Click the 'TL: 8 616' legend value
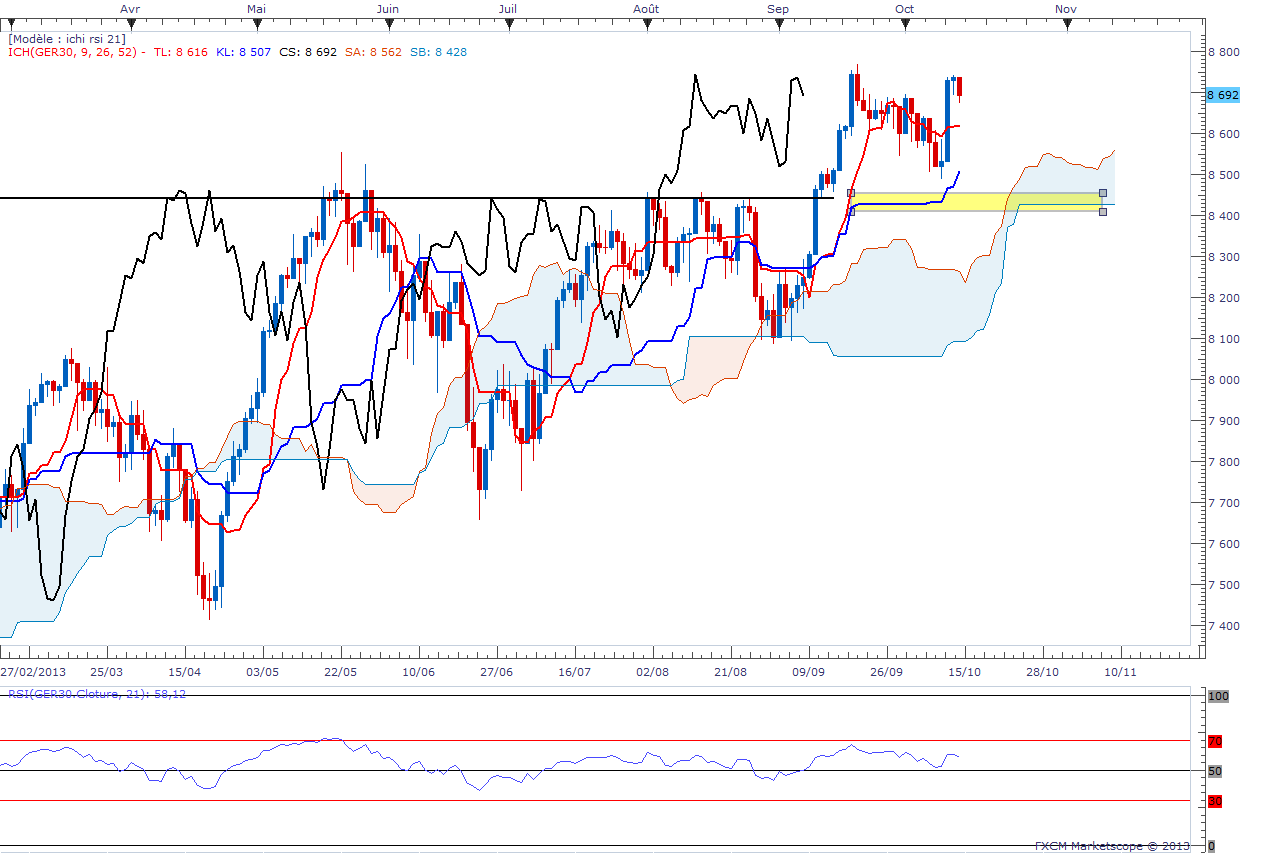This screenshot has width=1263, height=854. [x=181, y=52]
